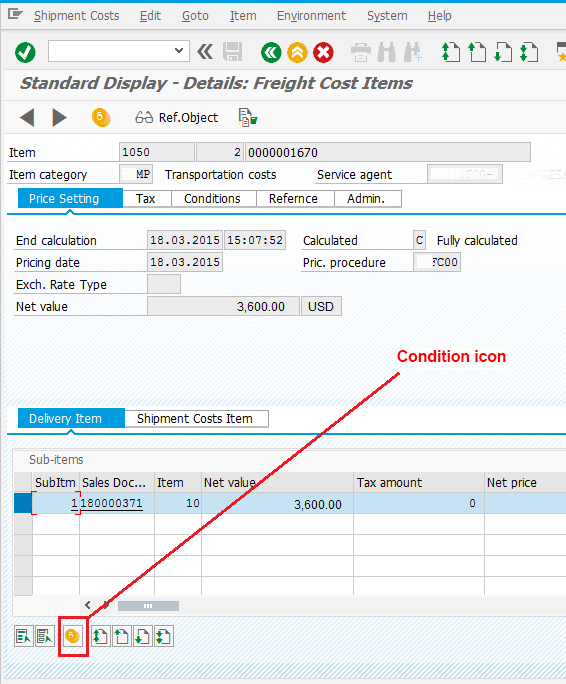Select the Shipment Costs Item tab

pyautogui.click(x=195, y=419)
